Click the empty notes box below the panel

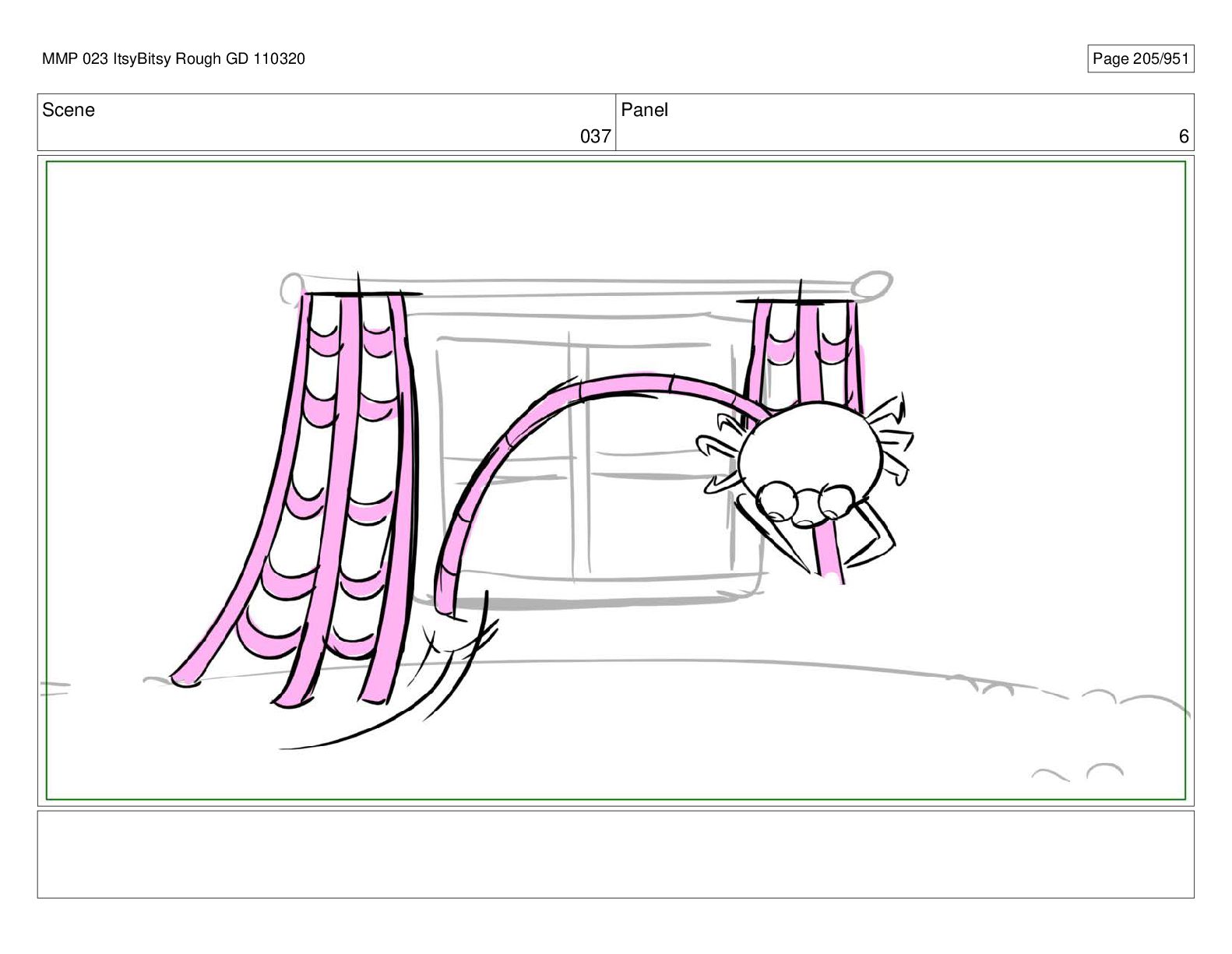tap(615, 854)
